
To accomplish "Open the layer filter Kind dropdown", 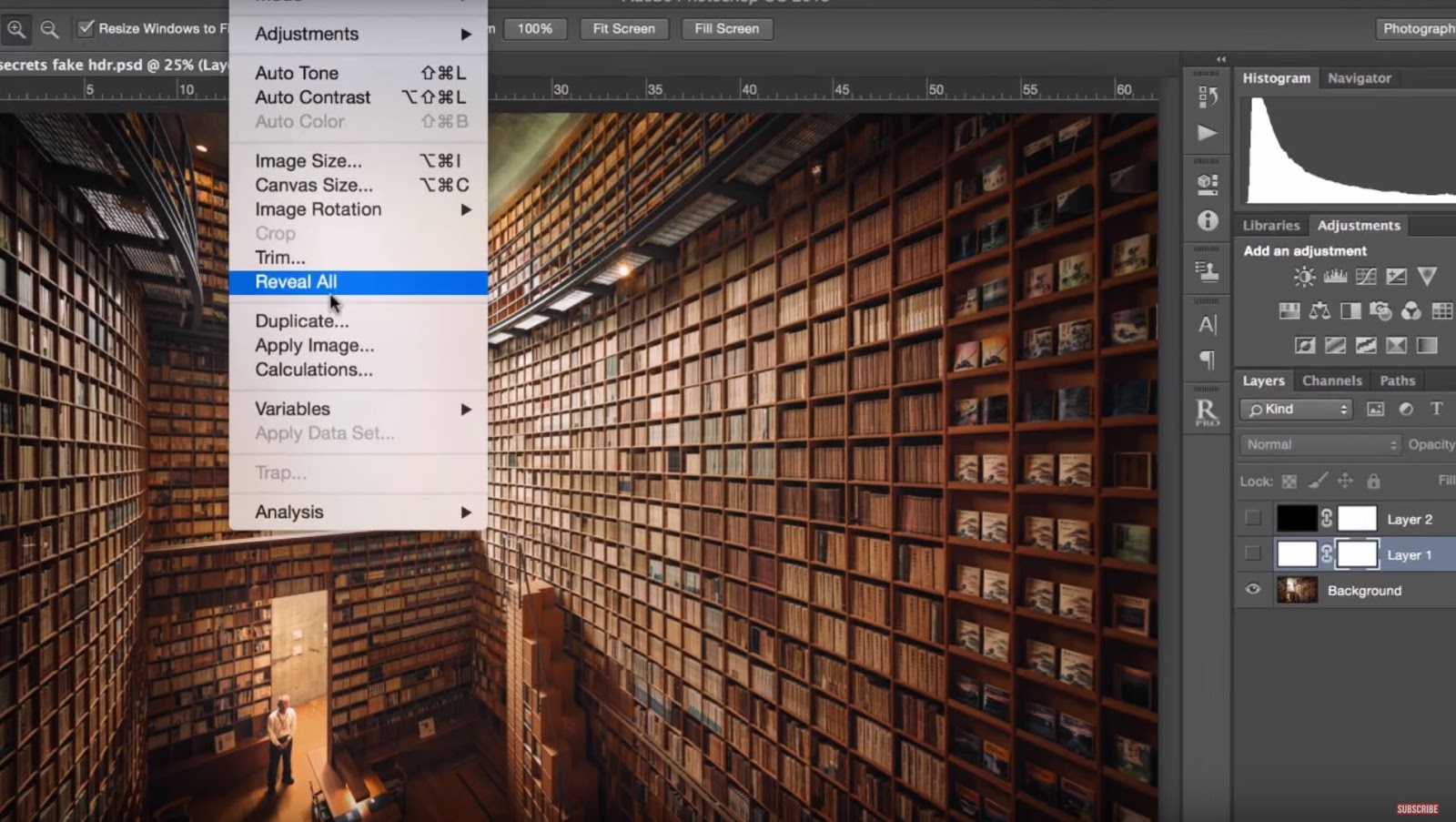I will coord(1296,409).
